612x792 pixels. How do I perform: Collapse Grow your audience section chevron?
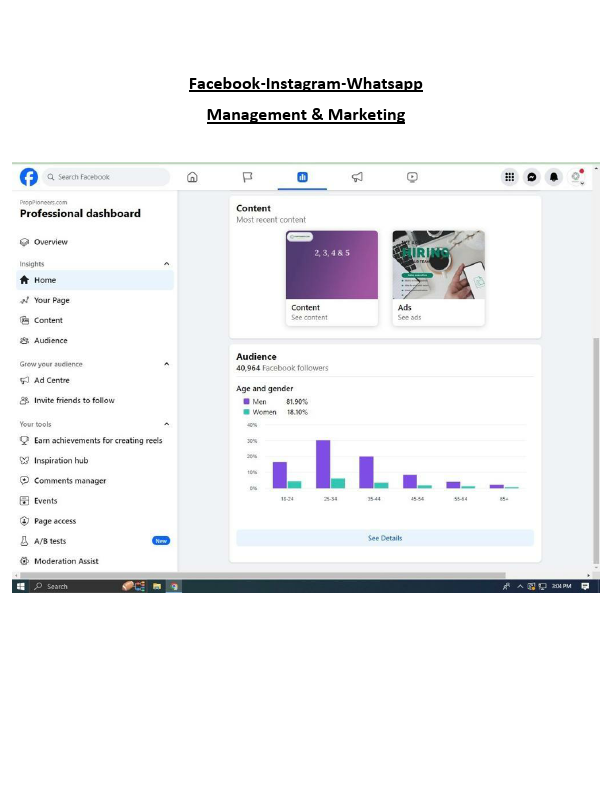coord(167,364)
